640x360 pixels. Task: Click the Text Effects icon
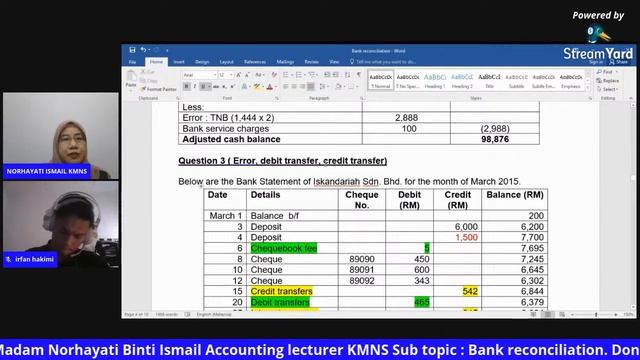pyautogui.click(x=244, y=87)
